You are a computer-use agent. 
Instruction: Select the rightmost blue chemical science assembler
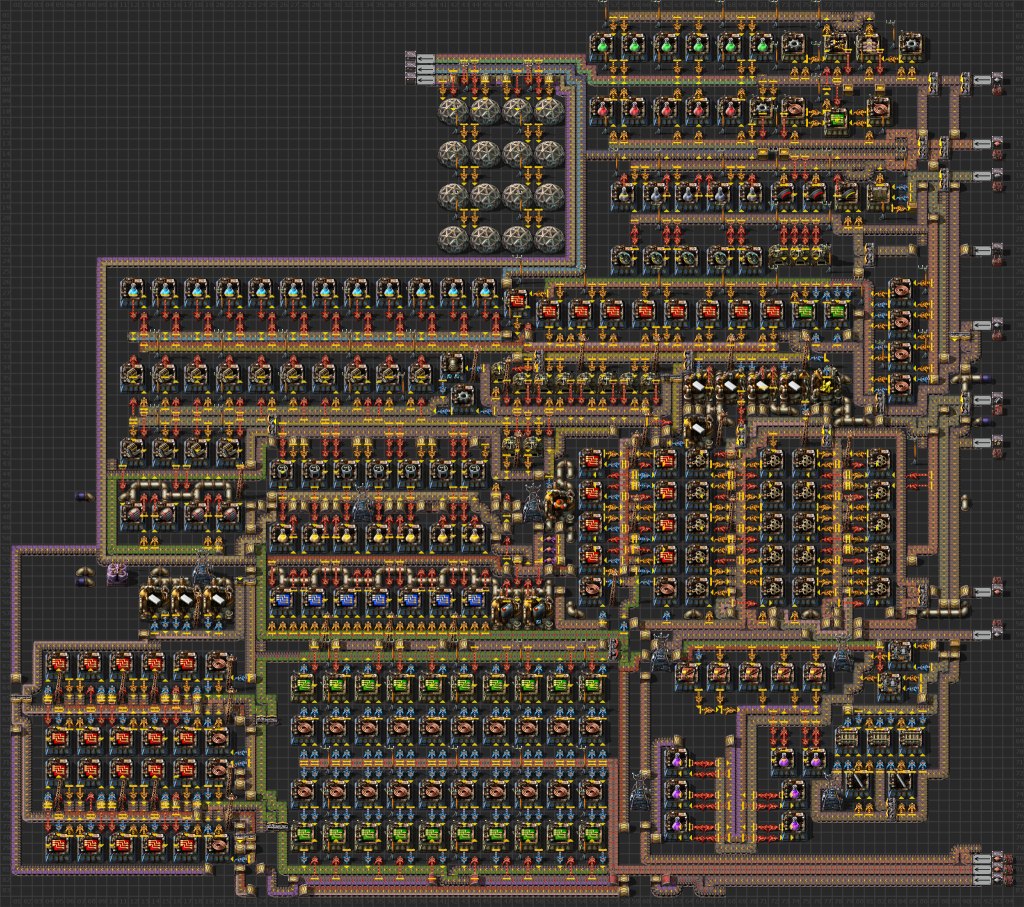(485, 292)
